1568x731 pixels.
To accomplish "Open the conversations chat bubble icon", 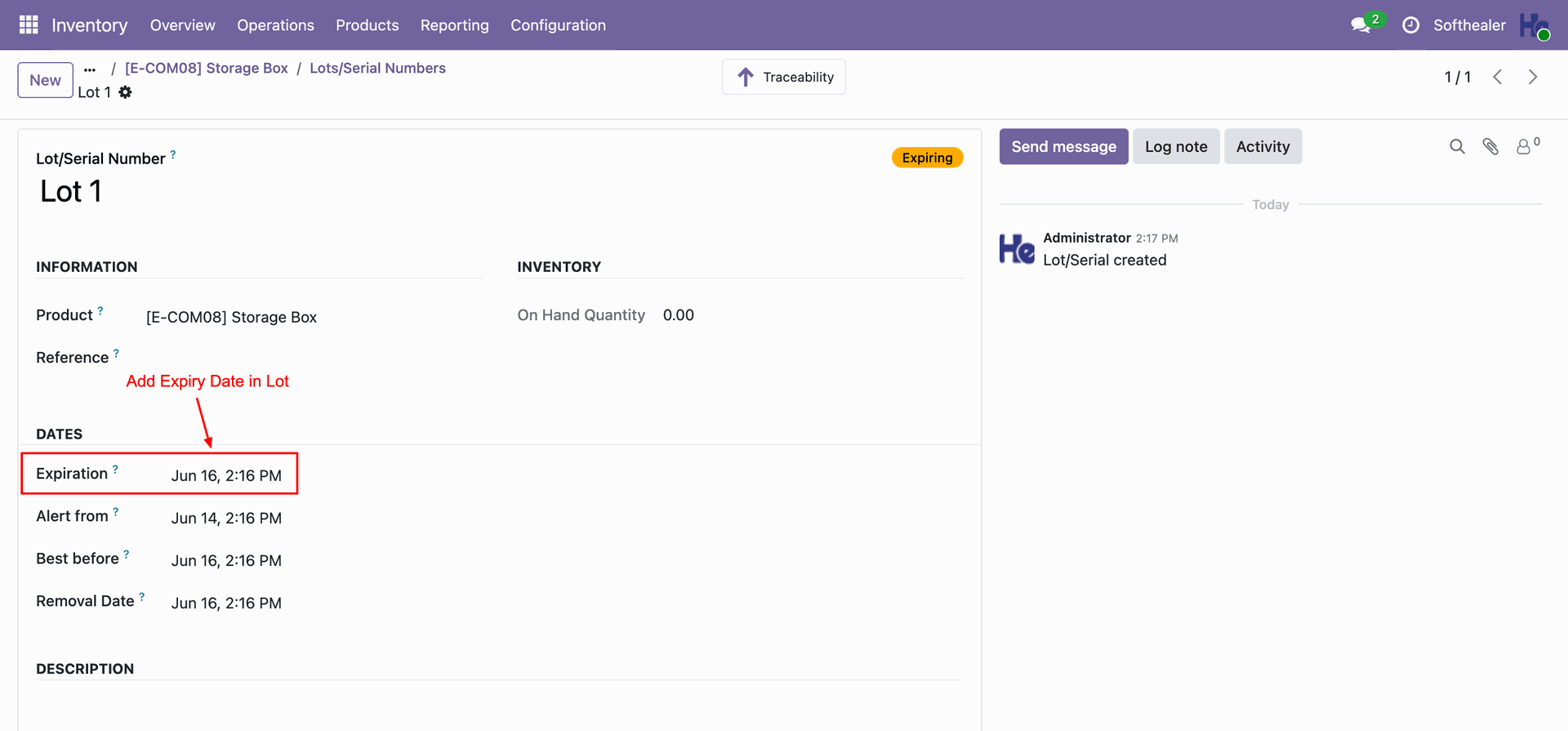I will [x=1361, y=25].
